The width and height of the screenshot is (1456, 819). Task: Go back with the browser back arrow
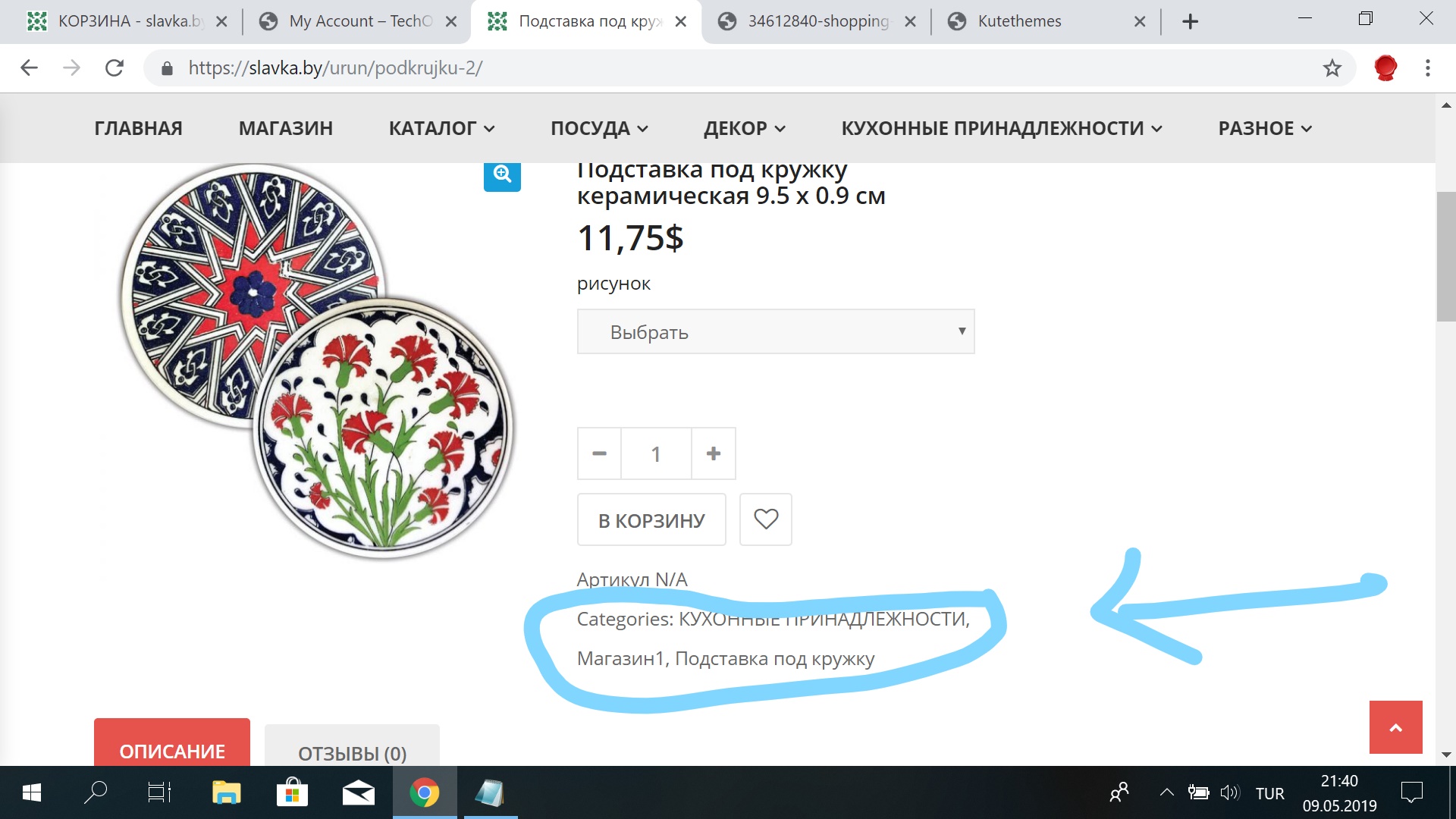(x=29, y=68)
